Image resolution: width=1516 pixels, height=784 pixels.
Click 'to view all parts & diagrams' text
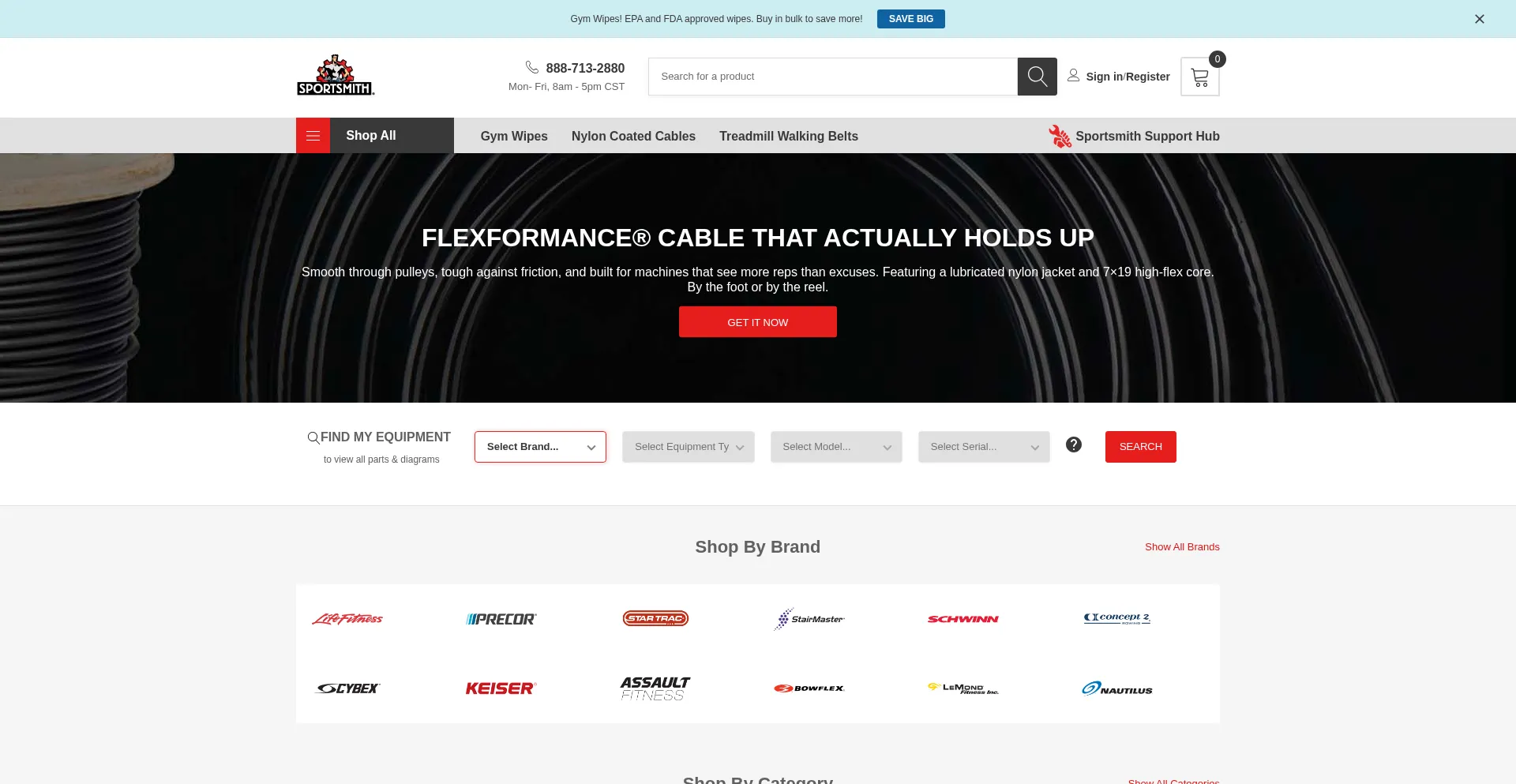point(381,460)
